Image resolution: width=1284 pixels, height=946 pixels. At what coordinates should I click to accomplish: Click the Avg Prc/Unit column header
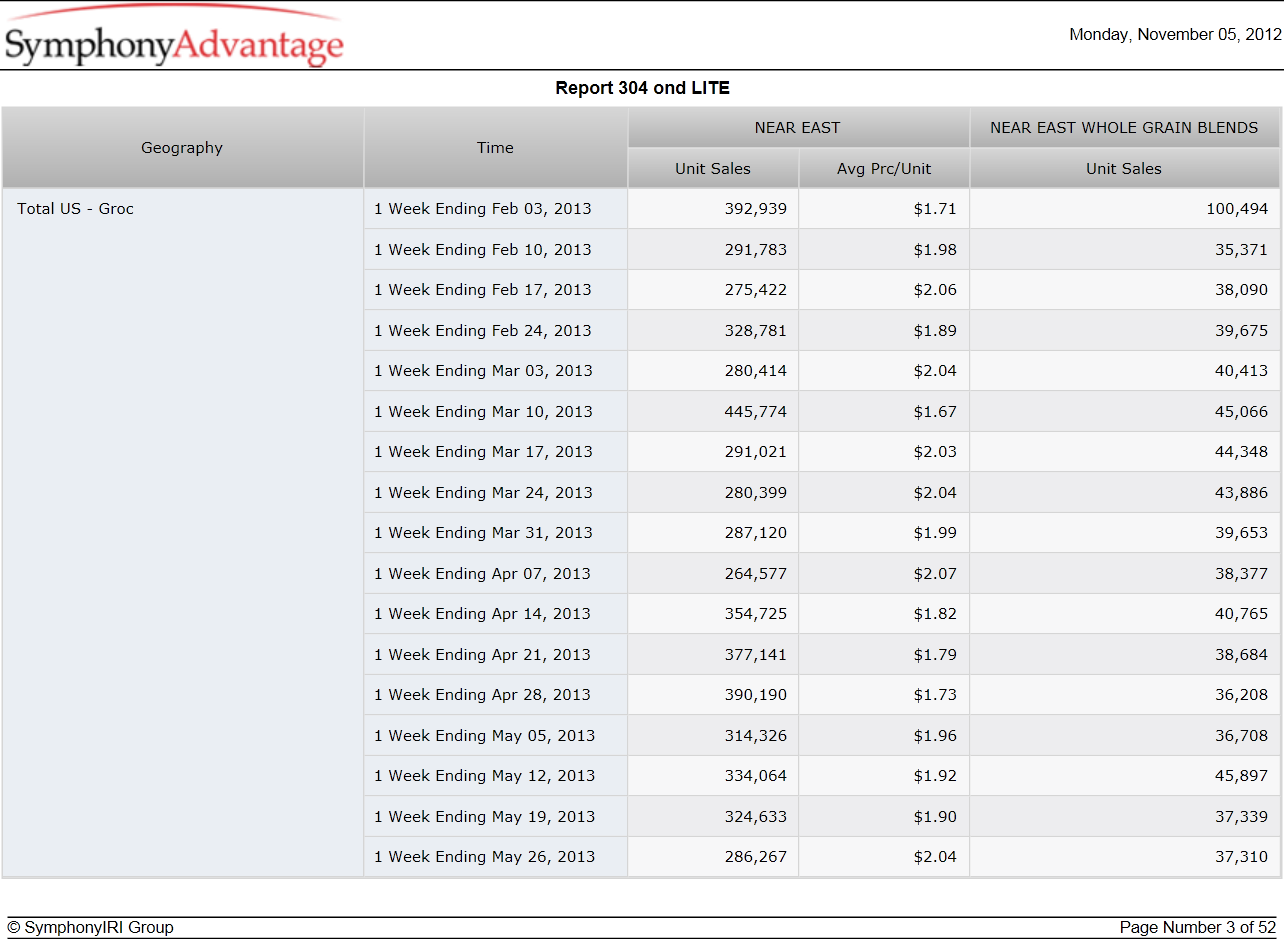point(884,169)
